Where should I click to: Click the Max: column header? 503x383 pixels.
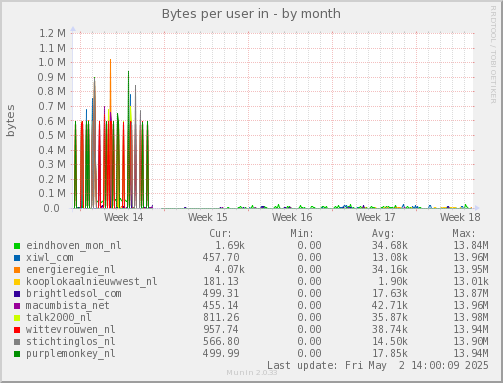[x=464, y=234]
